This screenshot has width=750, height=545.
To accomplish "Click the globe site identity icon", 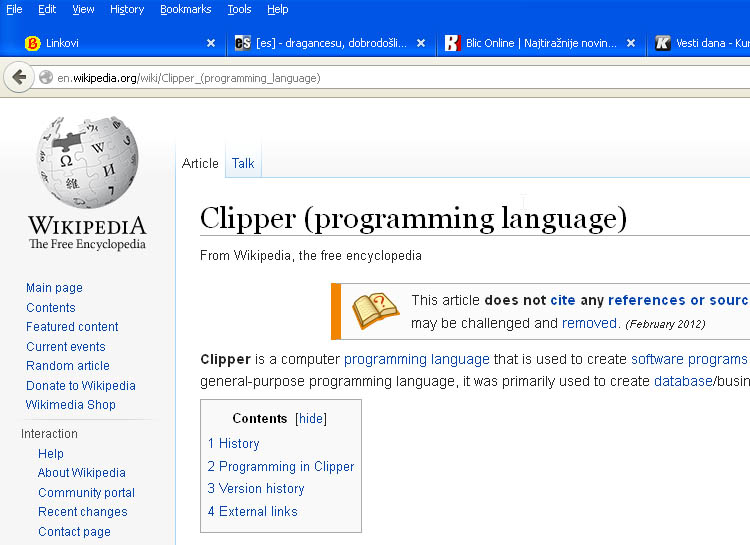I will click(46, 78).
